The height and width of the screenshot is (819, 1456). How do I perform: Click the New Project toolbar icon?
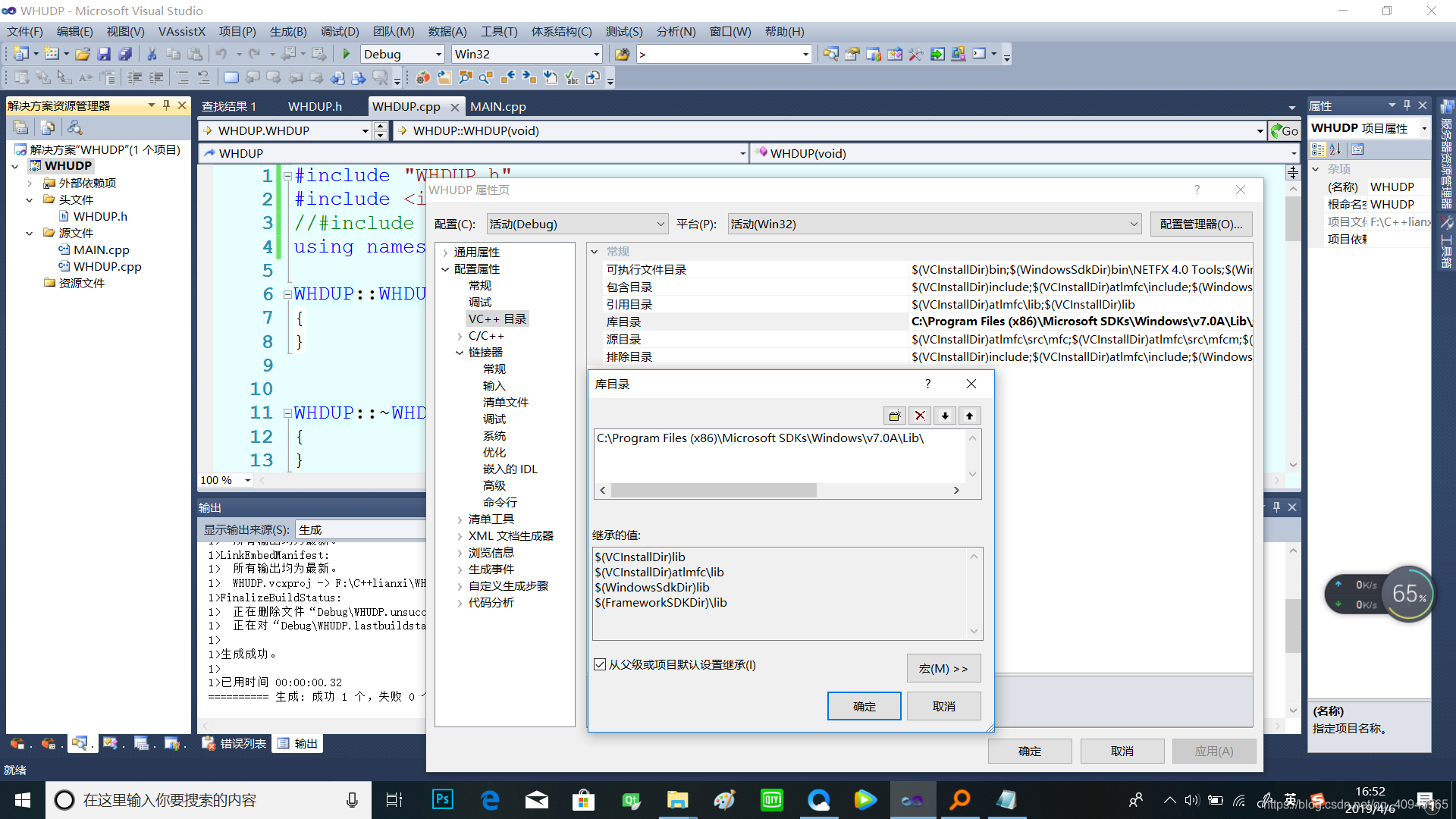tap(21, 54)
